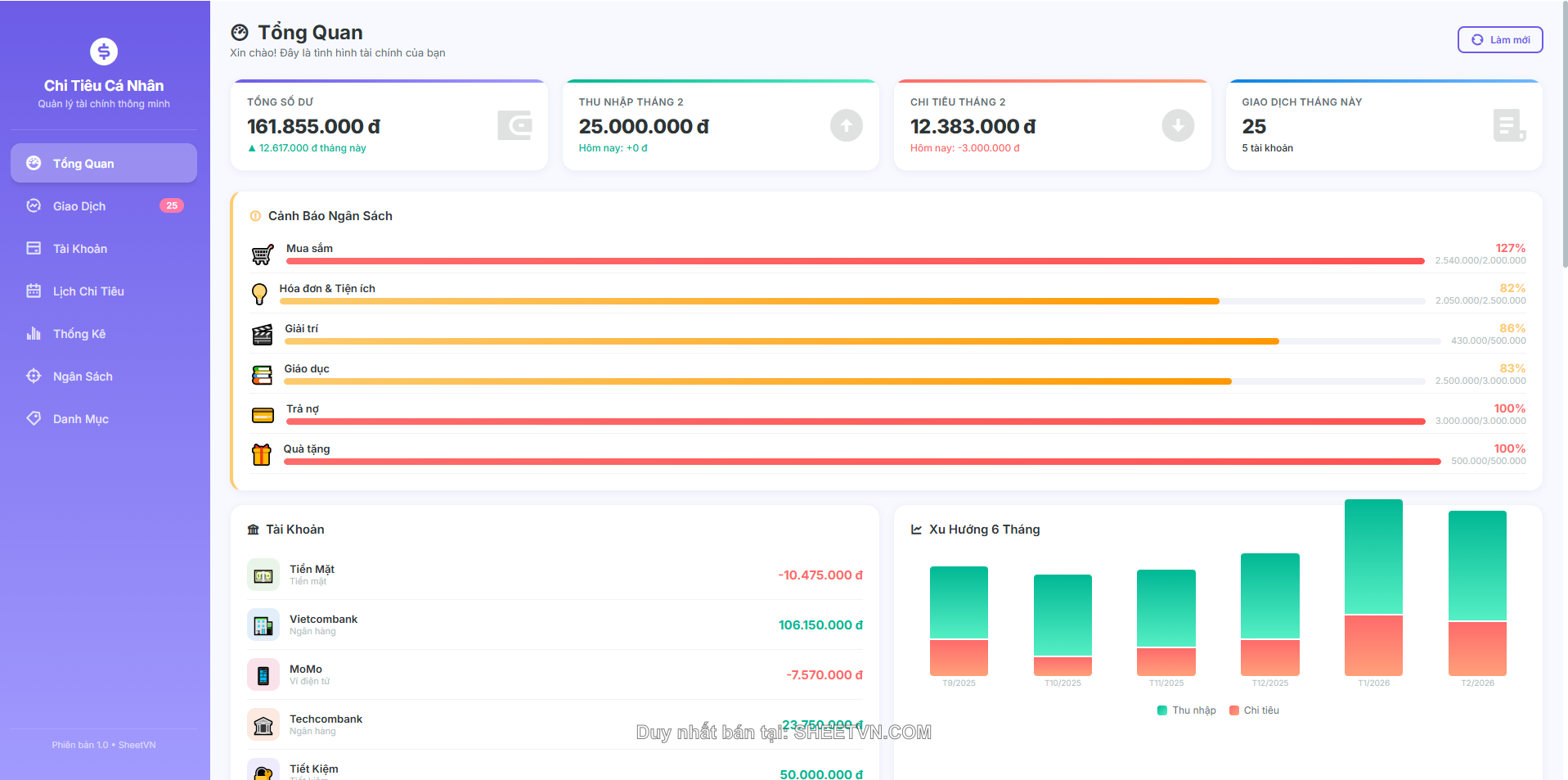This screenshot has height=780, width=1568.
Task: Click the Vietcombank account icon
Action: (263, 625)
